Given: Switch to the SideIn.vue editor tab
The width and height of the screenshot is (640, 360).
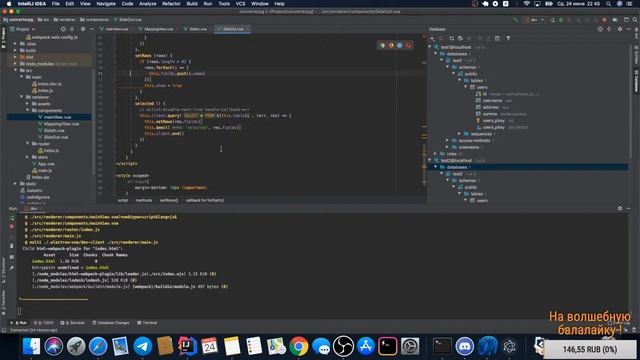Looking at the screenshot, I should pyautogui.click(x=197, y=29).
